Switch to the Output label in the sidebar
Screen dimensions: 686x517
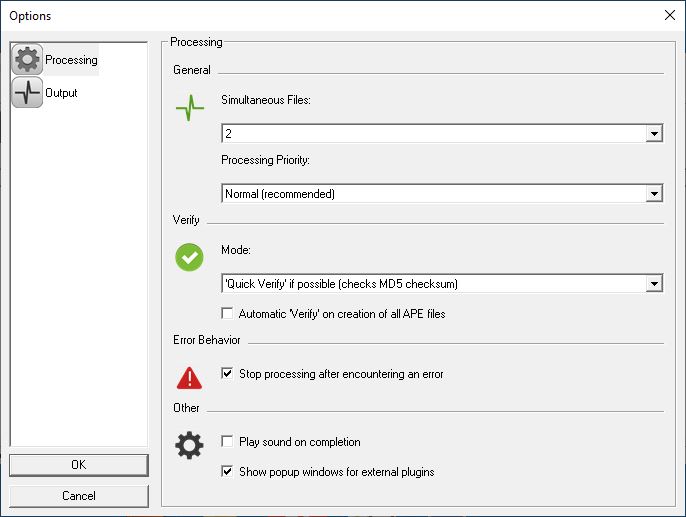(x=61, y=93)
